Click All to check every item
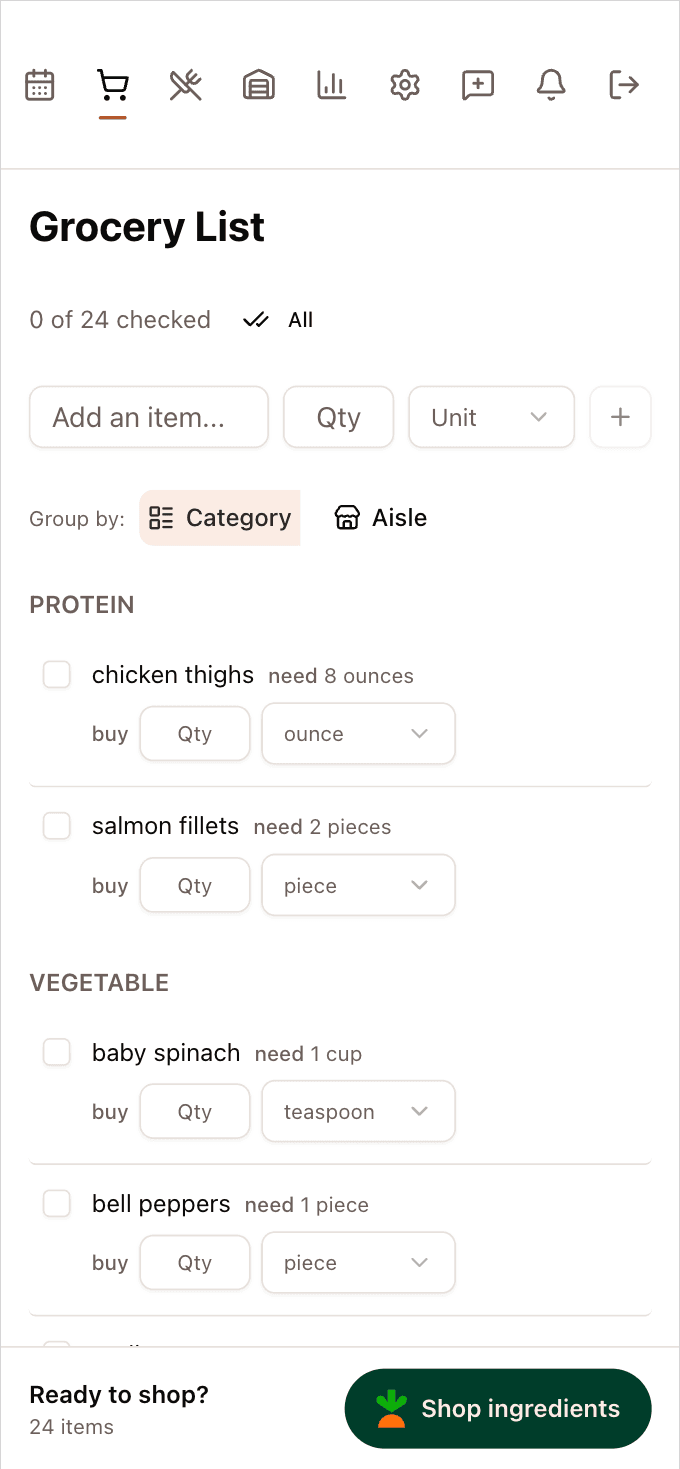This screenshot has width=680, height=1469. coord(277,319)
